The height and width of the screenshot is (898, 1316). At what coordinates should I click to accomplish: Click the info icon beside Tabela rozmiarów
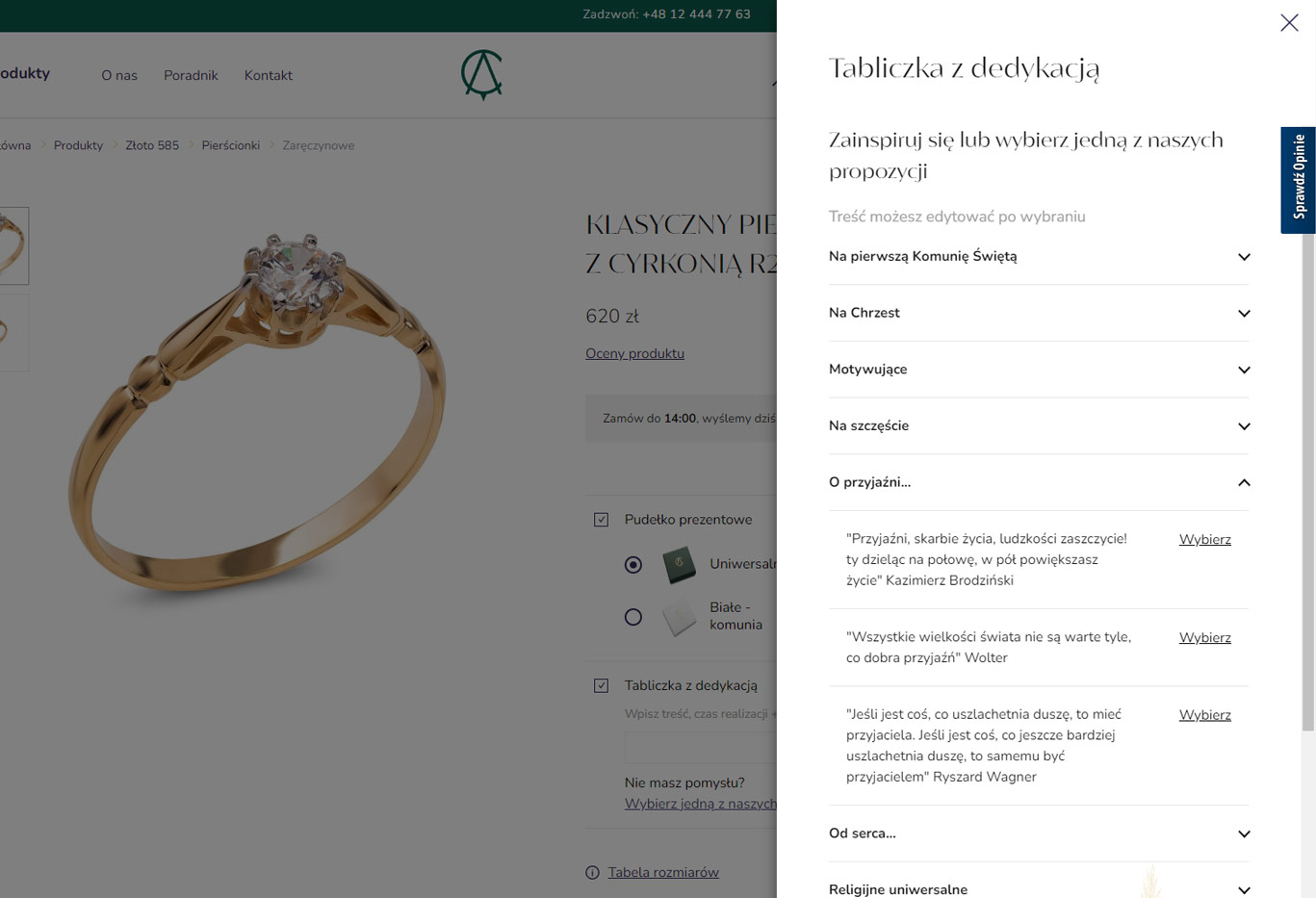coord(592,873)
